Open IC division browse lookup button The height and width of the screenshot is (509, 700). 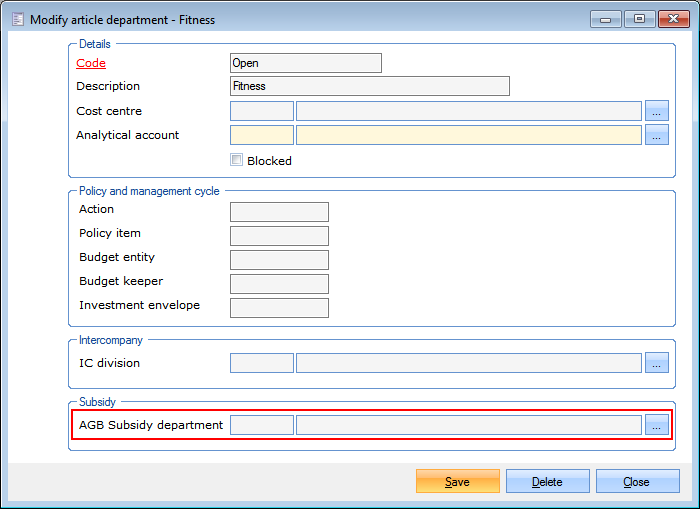click(656, 363)
